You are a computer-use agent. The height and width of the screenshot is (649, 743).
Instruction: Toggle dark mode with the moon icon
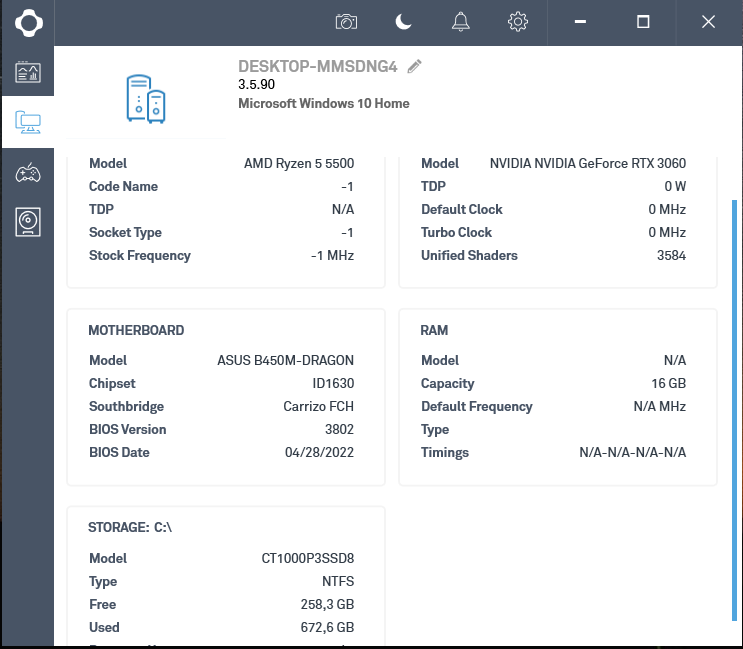(x=403, y=22)
